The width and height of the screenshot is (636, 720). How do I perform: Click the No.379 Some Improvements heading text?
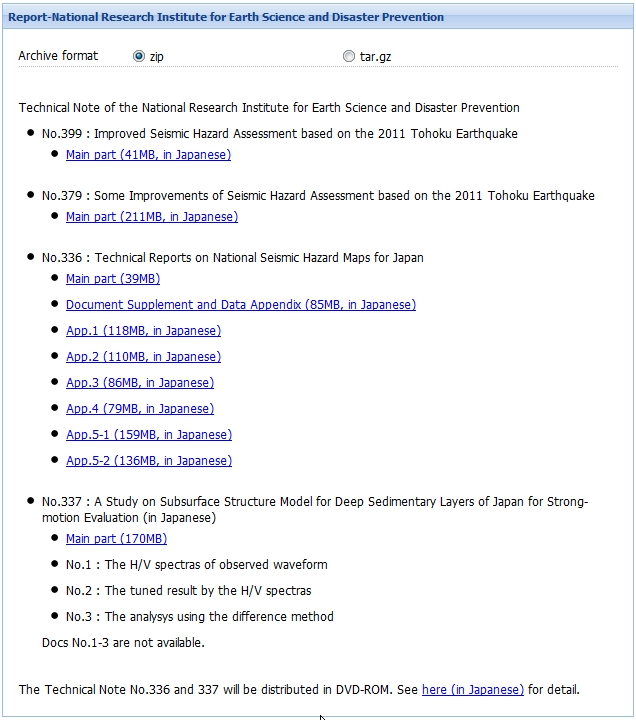click(x=317, y=196)
